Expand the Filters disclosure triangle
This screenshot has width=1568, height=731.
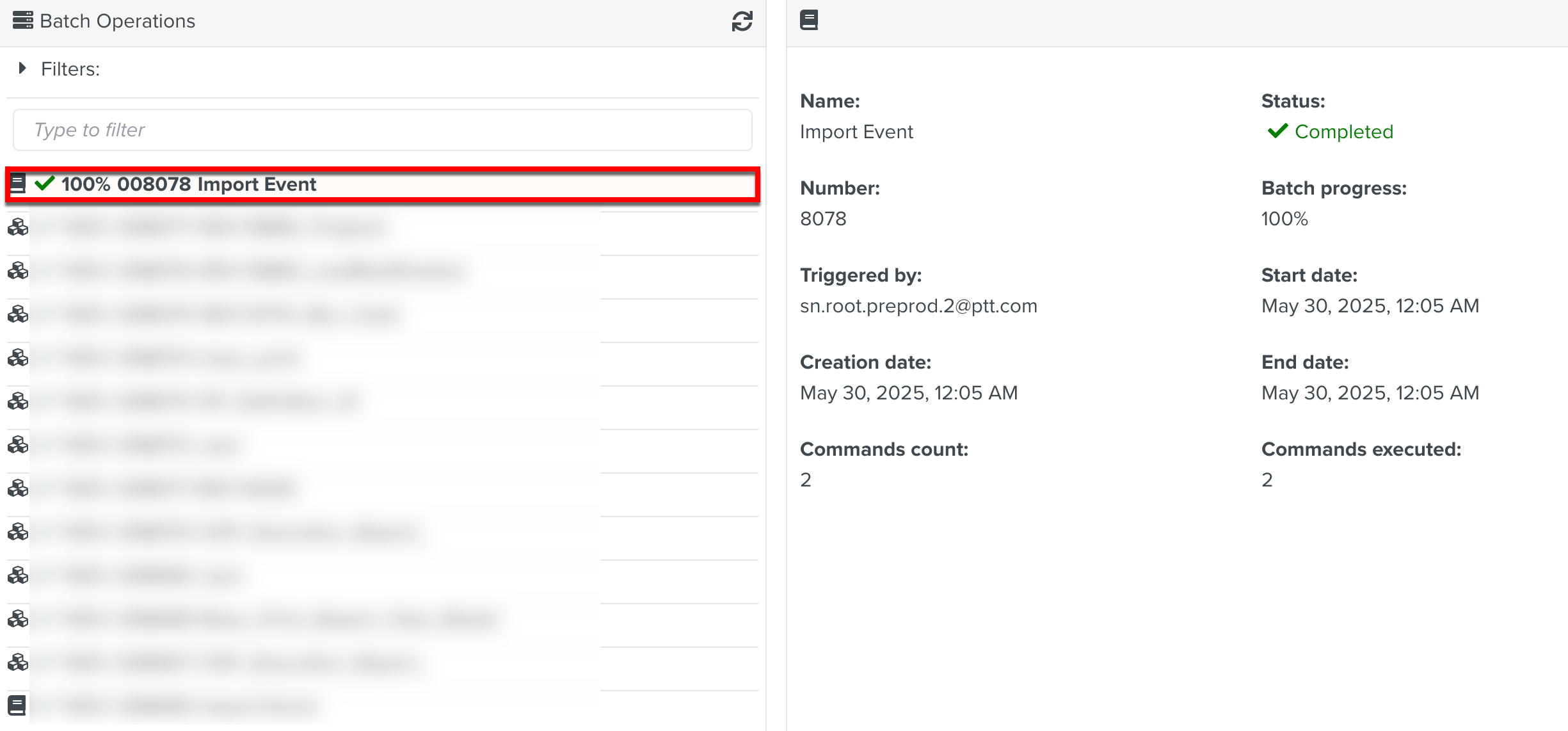click(x=22, y=68)
